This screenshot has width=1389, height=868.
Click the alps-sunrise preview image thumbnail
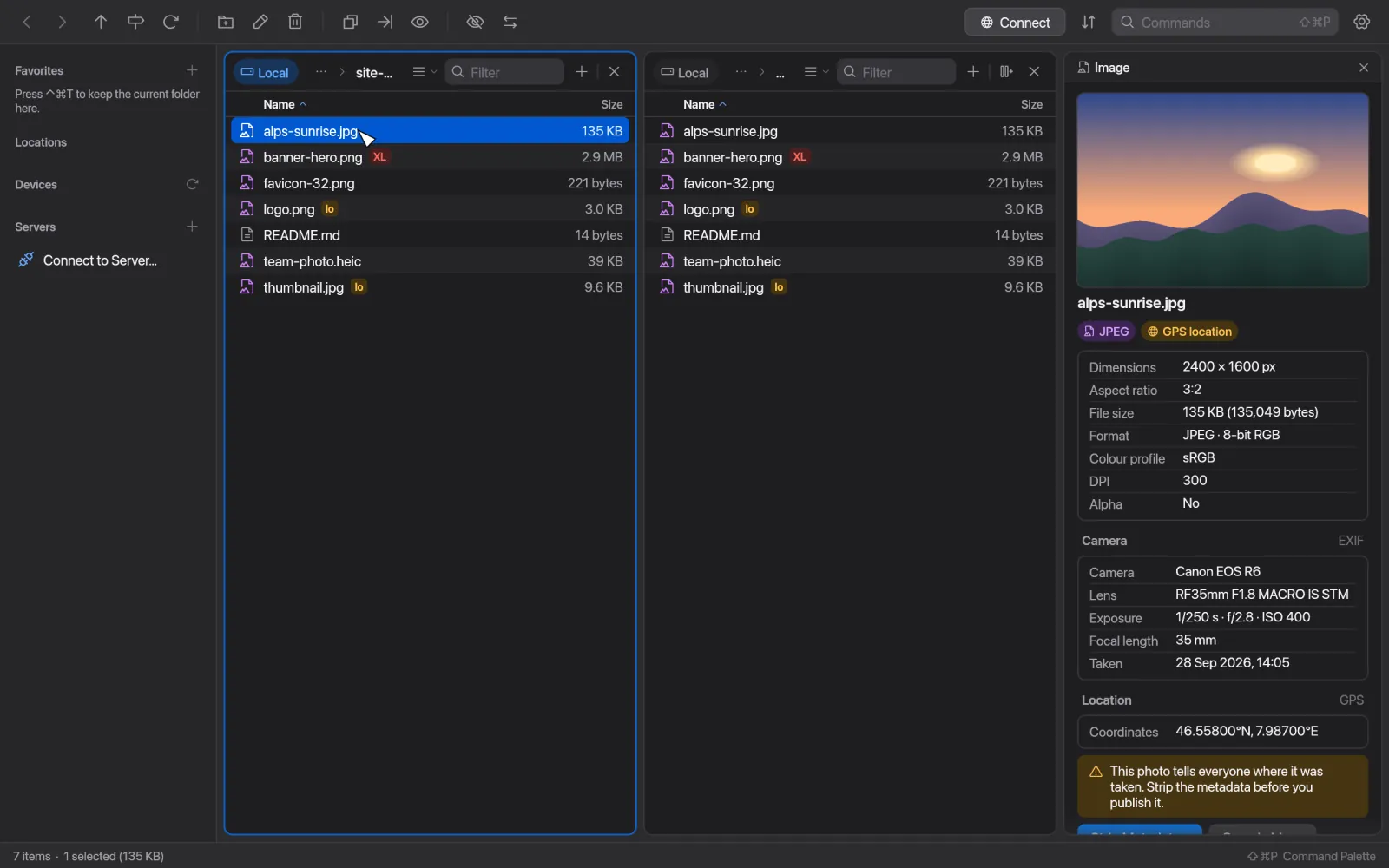pos(1222,190)
